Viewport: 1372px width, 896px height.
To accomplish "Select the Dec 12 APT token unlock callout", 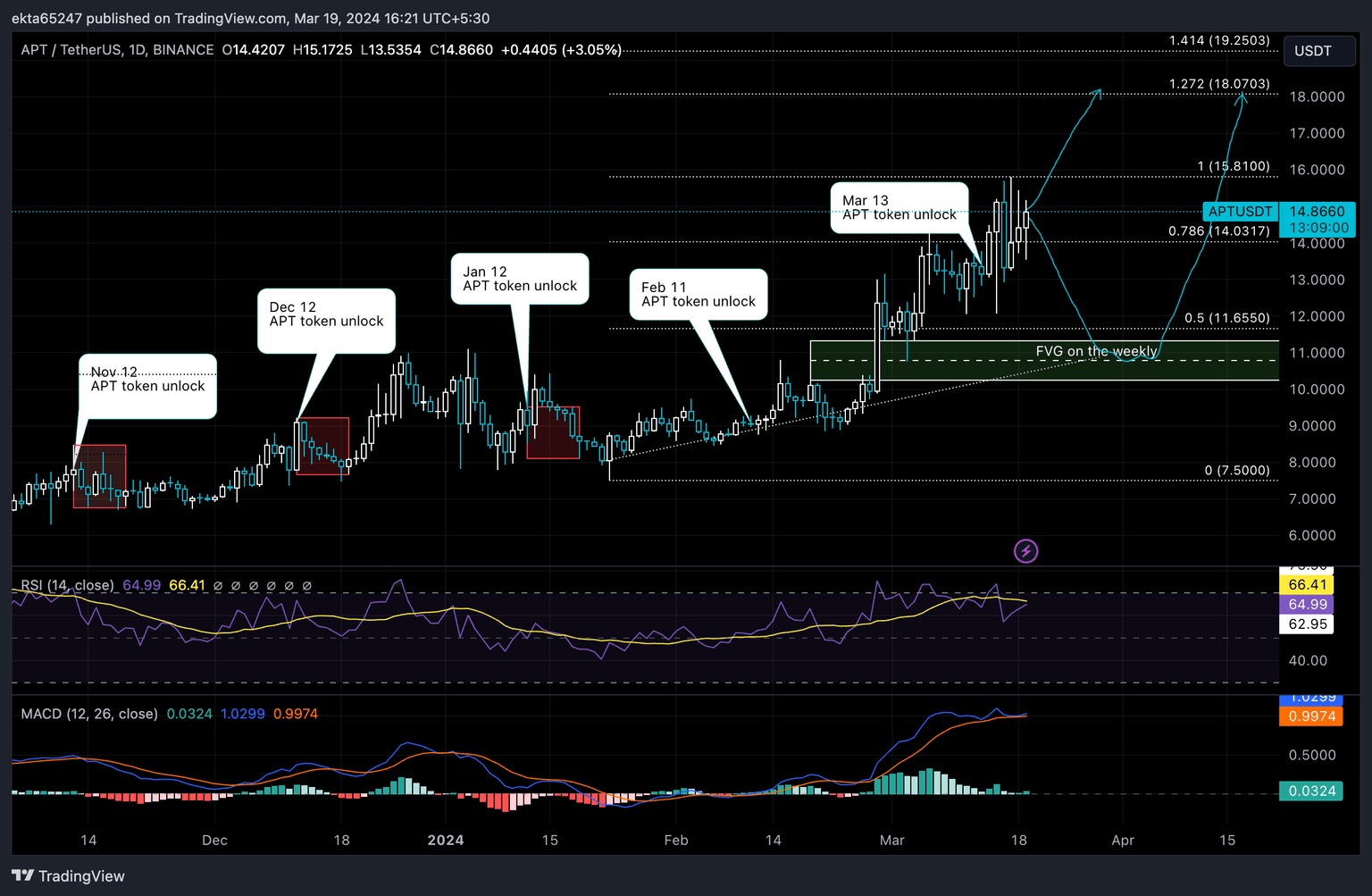I will click(x=326, y=321).
